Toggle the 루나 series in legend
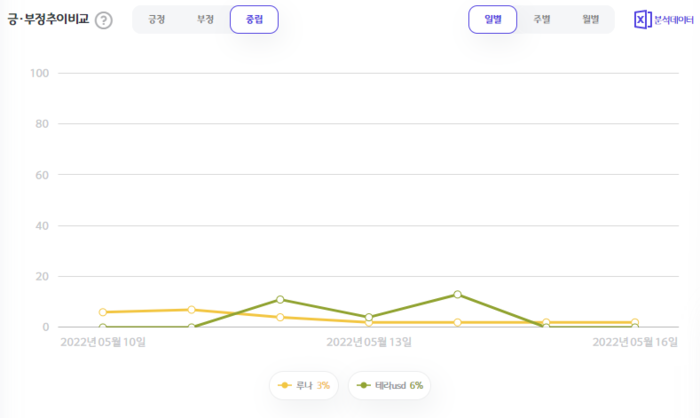 click(x=304, y=385)
